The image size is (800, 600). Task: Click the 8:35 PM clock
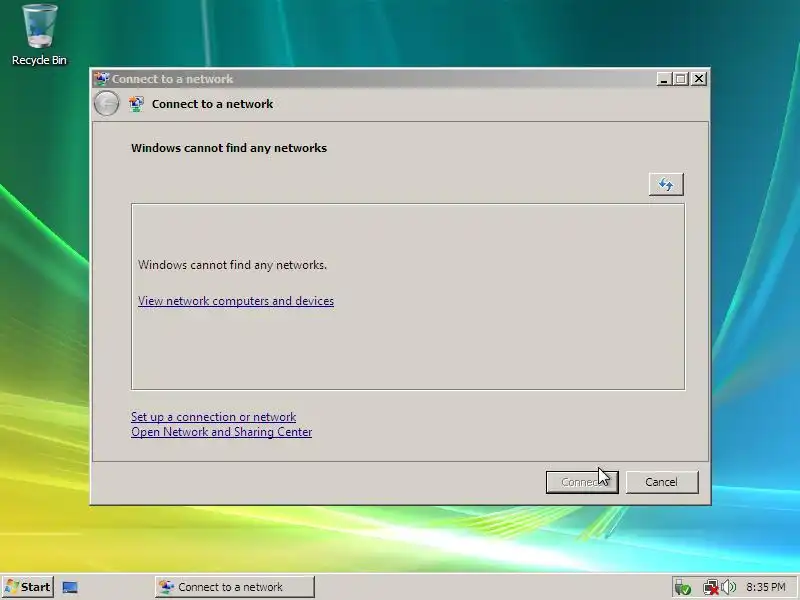766,587
